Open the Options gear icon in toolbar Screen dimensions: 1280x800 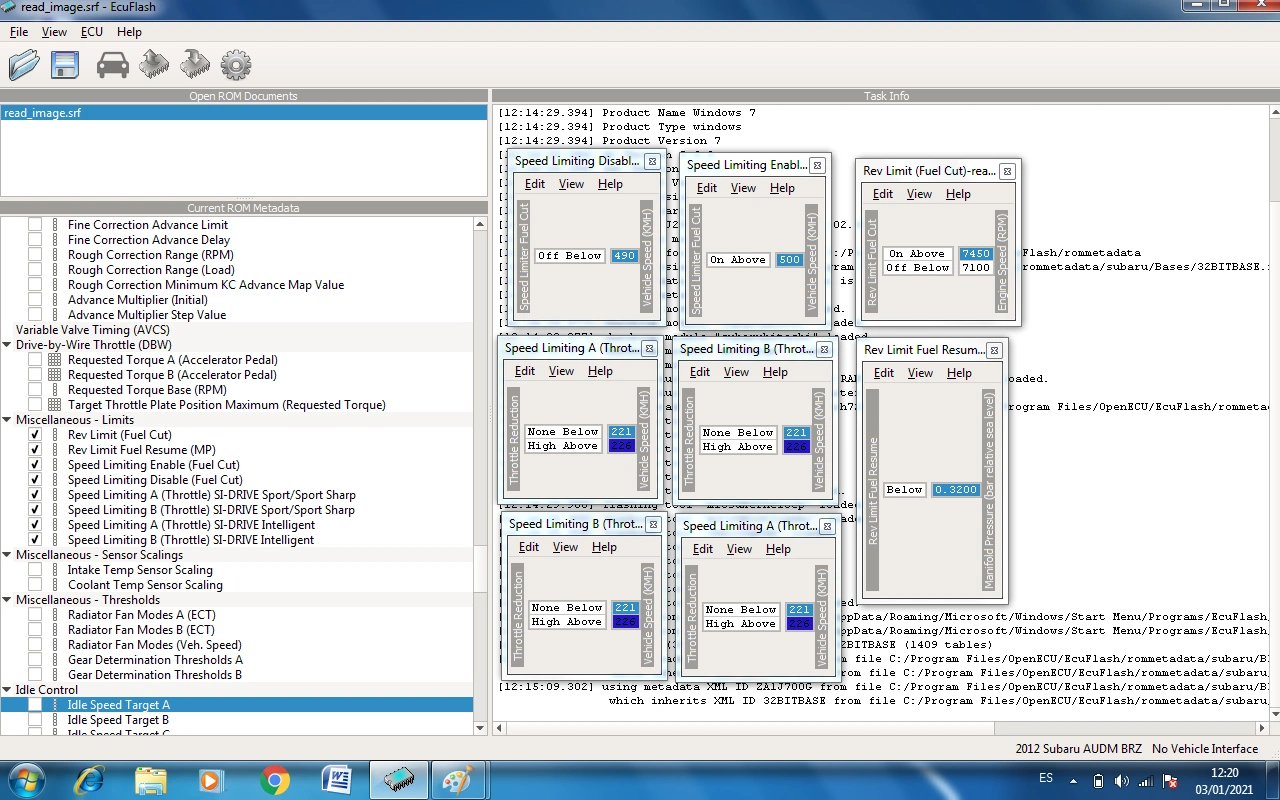tap(236, 65)
